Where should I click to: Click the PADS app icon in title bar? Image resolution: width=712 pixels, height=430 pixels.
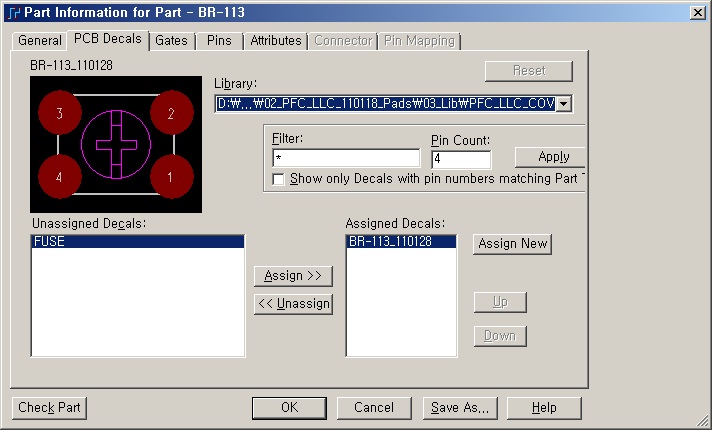point(12,12)
